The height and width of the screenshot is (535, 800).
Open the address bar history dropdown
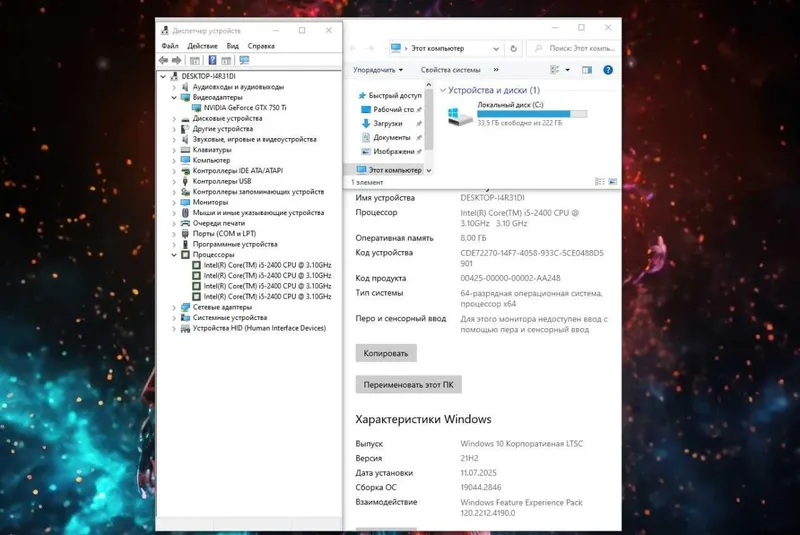(496, 48)
